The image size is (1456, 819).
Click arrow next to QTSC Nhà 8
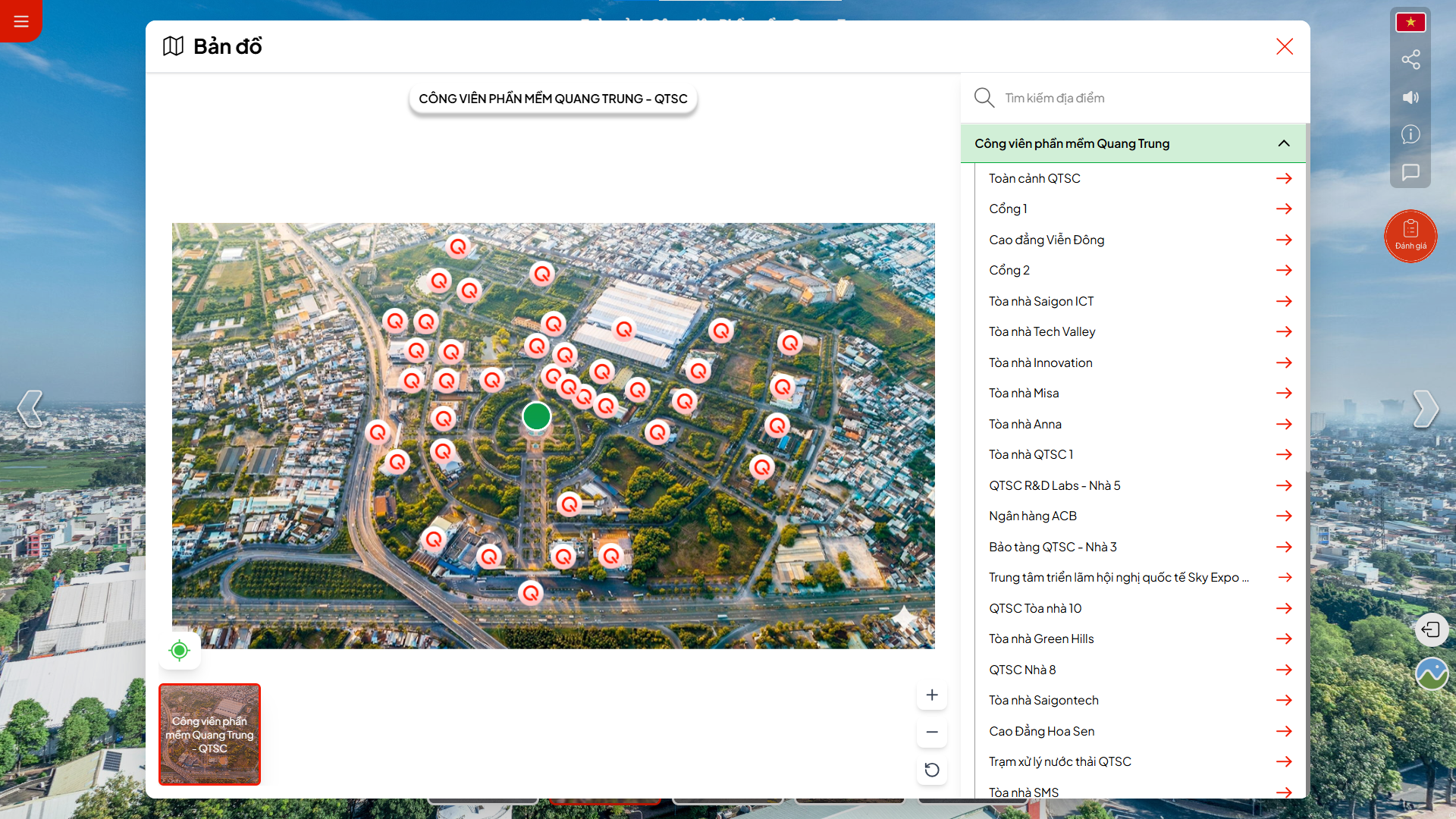tap(1284, 670)
